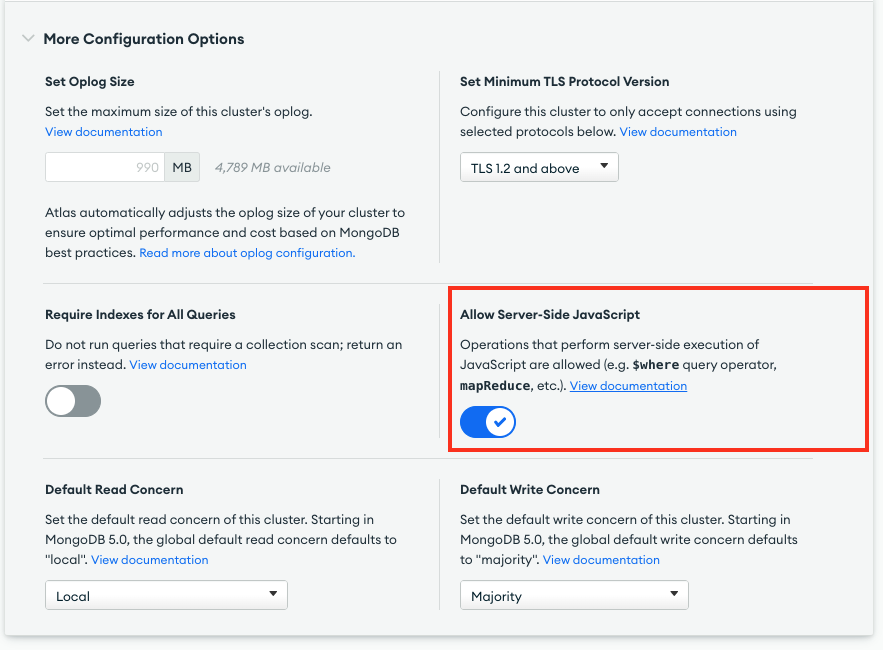Image resolution: width=883 pixels, height=650 pixels.
Task: Open View documentation for Default Write Concern
Action: [601, 560]
